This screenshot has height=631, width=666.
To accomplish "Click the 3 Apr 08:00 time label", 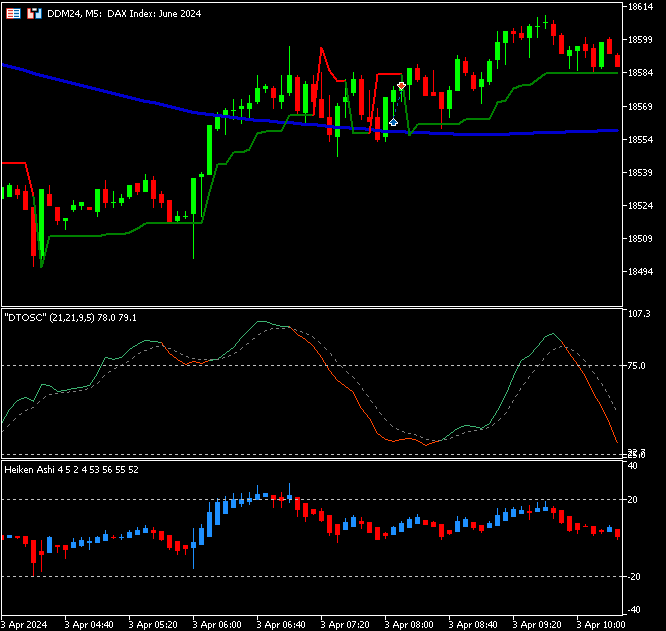I will coord(409,625).
